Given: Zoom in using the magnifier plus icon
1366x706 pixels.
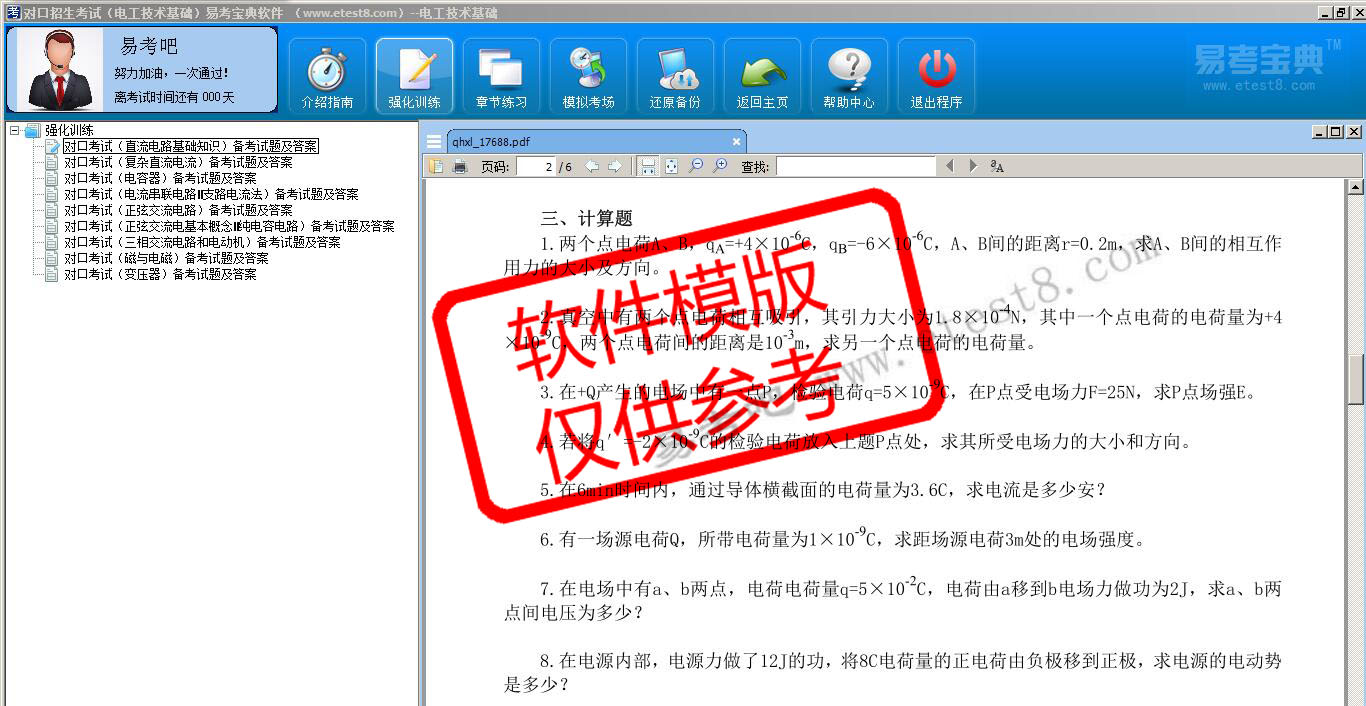Looking at the screenshot, I should pyautogui.click(x=720, y=166).
